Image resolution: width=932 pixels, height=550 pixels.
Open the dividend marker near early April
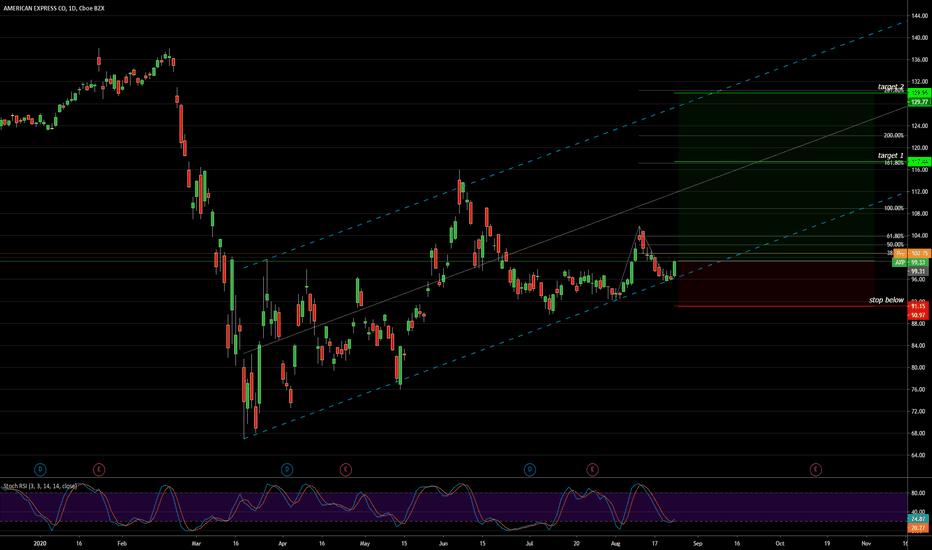286,470
